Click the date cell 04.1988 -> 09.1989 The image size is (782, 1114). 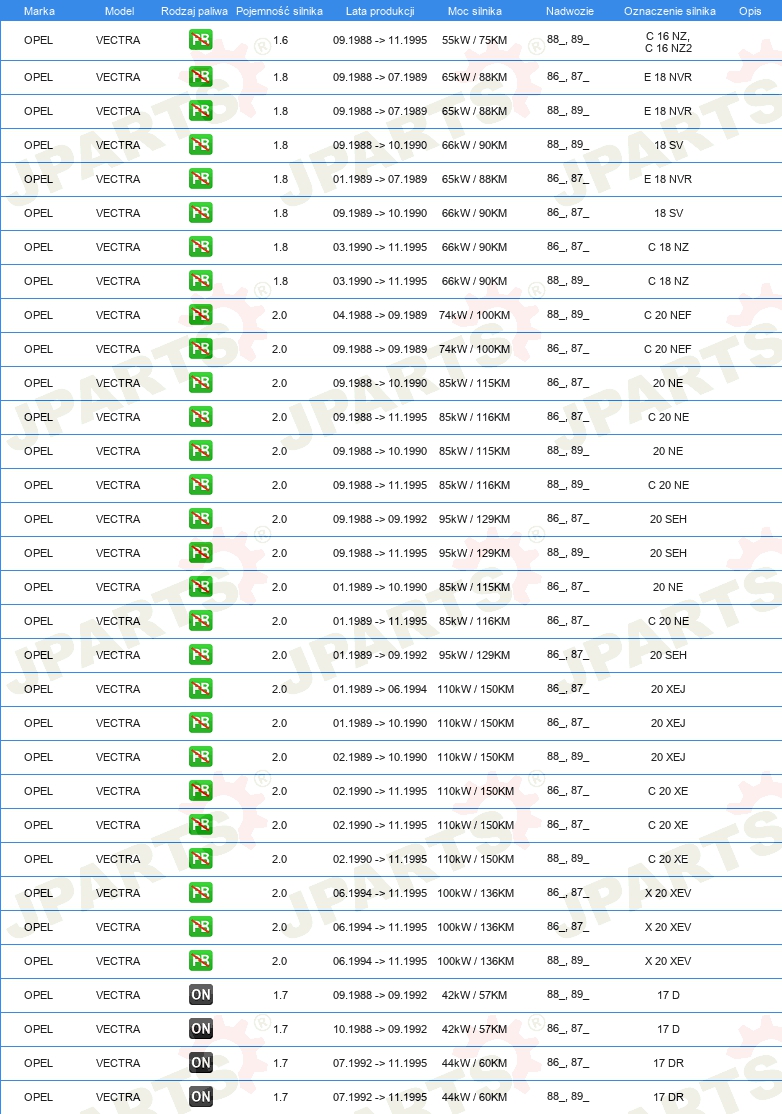pos(380,315)
